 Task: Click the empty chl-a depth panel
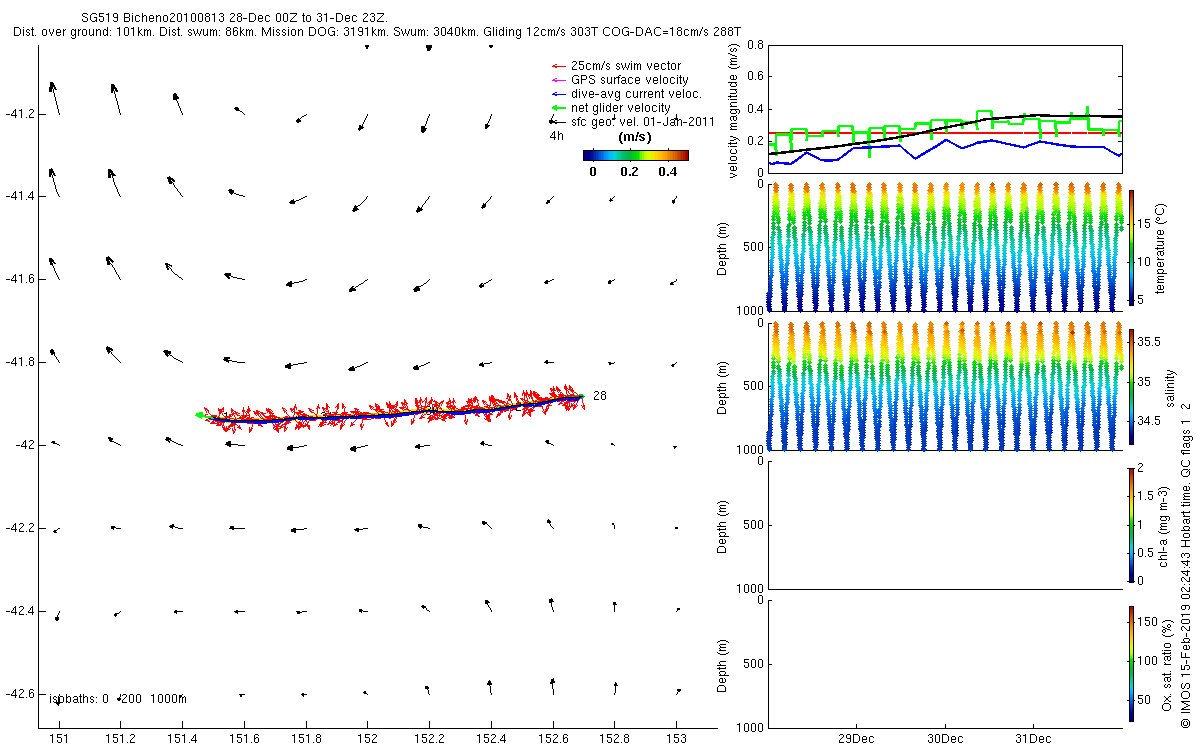(x=944, y=524)
